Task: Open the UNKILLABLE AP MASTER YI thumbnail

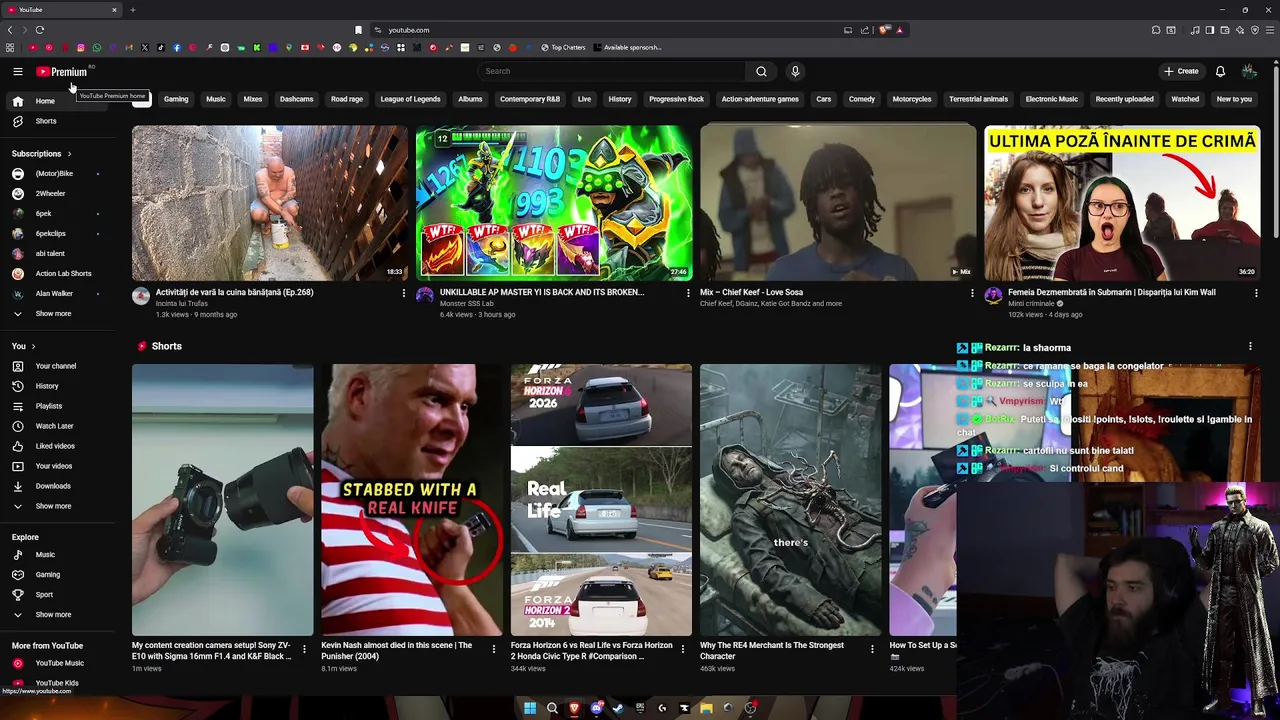Action: (554, 203)
